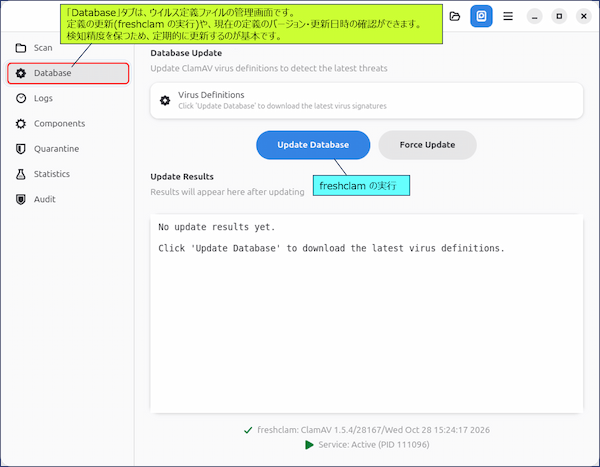Click the Force Update button
Screen dimensions: 600x467
[427, 145]
